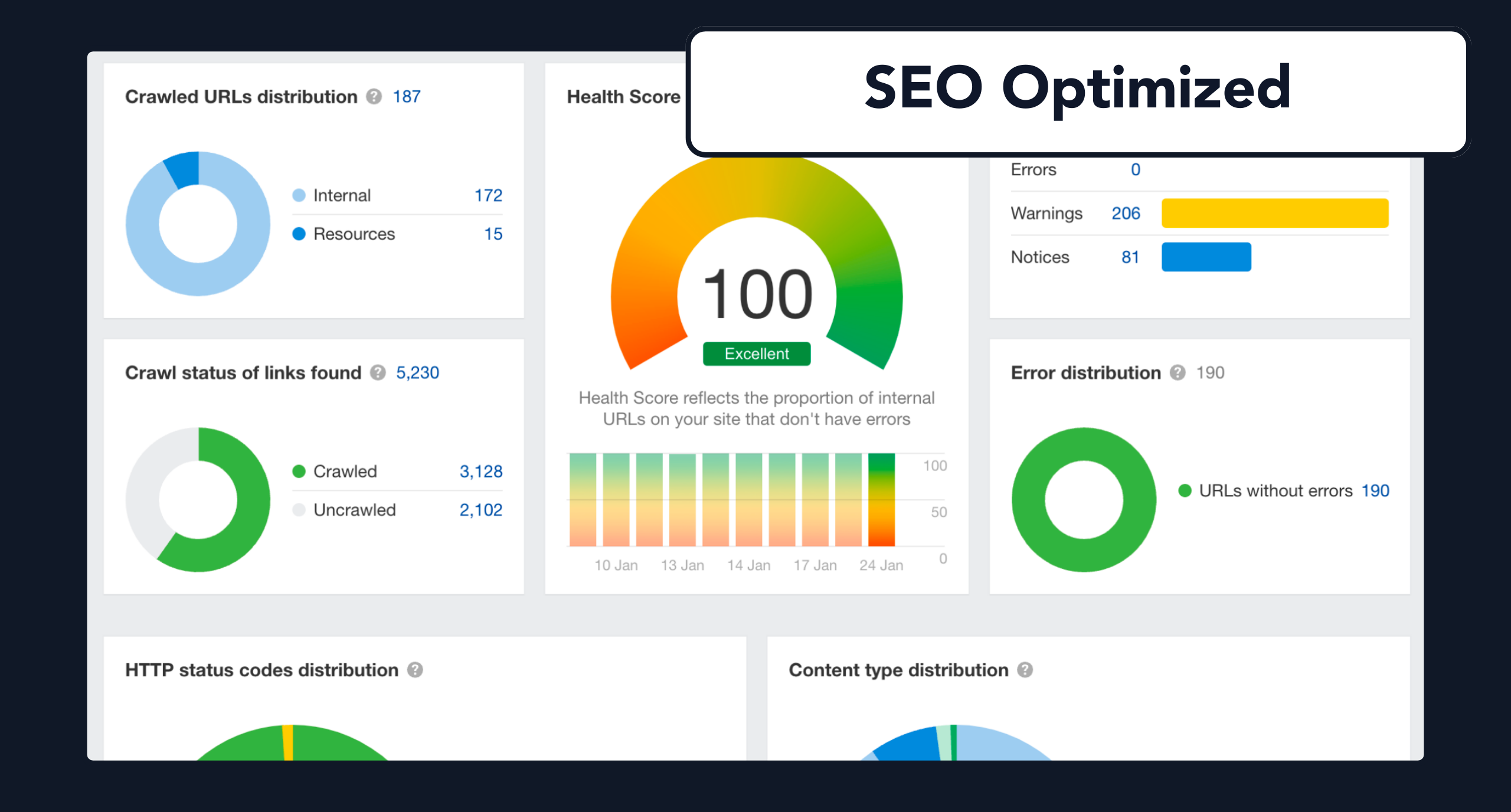Click help icon beside Crawled URLs distribution
Viewport: 1511px width, 812px height.
[x=374, y=96]
